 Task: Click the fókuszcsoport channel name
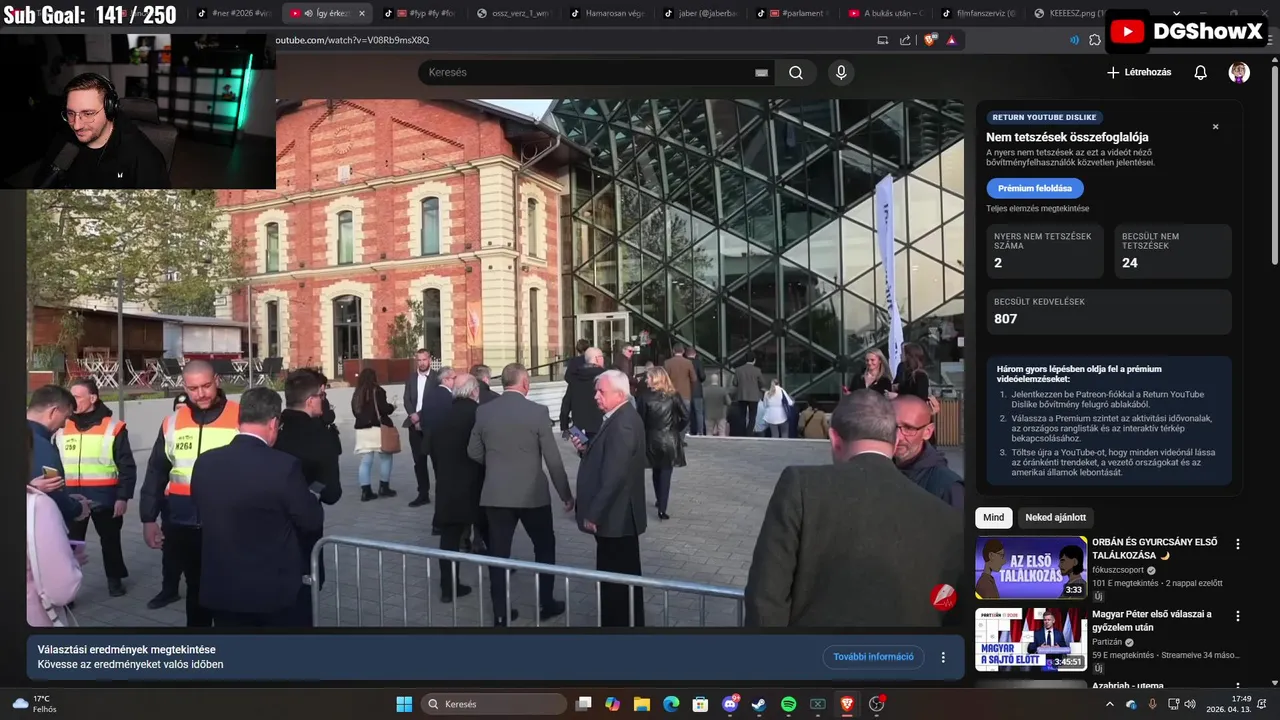(x=1117, y=570)
